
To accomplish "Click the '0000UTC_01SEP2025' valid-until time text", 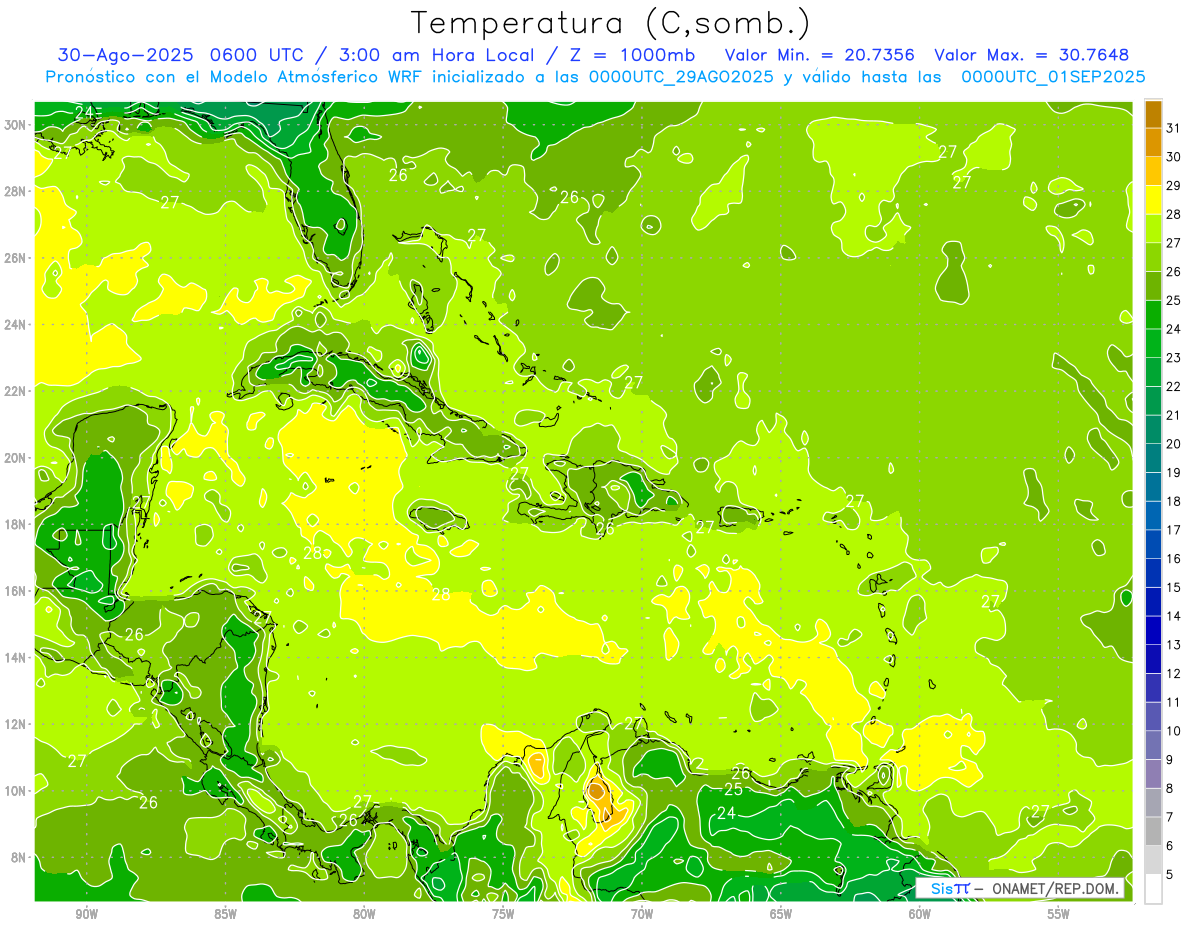I will pyautogui.click(x=1053, y=77).
